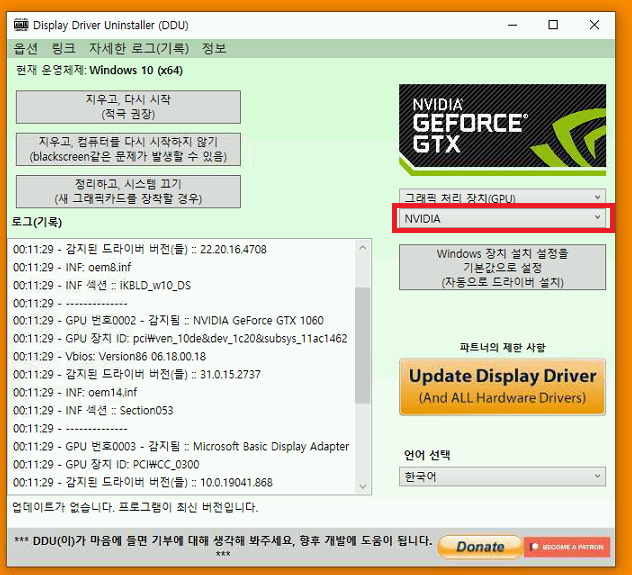
Task: Click 지우고, 컴퓨터를 다시 시작하지 않기 button
Action: [x=128, y=149]
